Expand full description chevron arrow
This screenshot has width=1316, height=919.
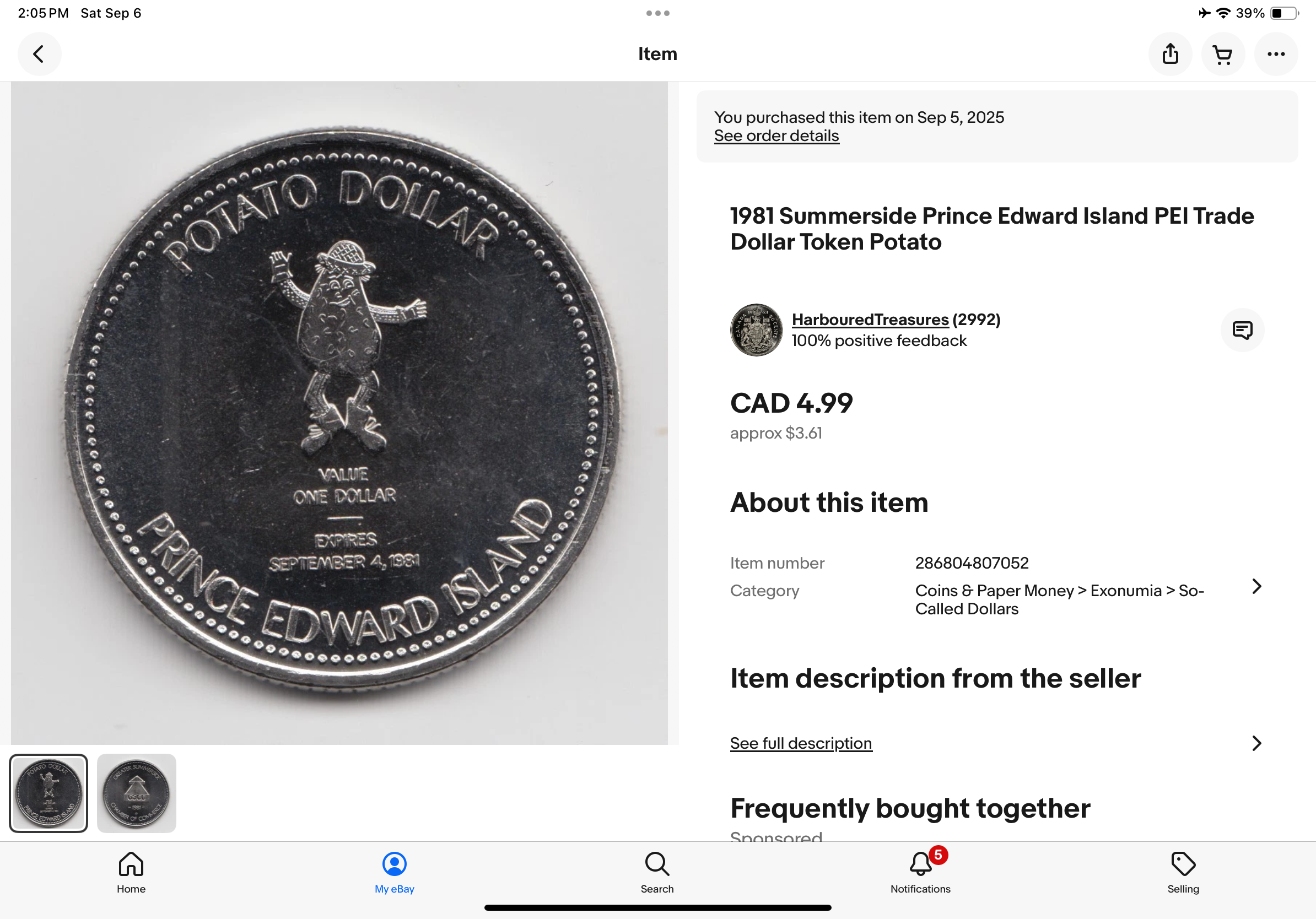coord(1256,743)
